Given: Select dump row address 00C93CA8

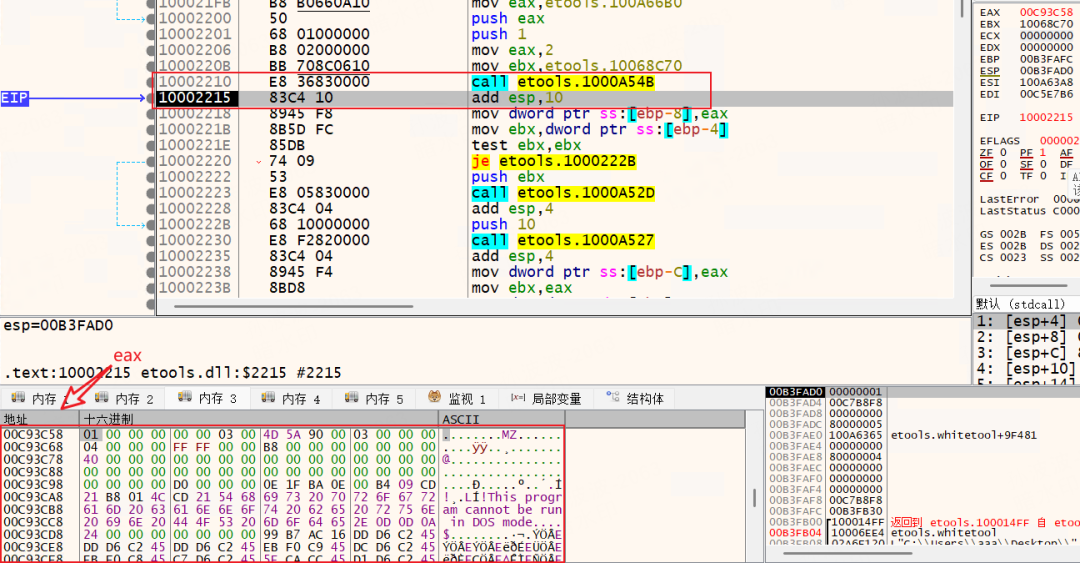Looking at the screenshot, I should (33, 497).
